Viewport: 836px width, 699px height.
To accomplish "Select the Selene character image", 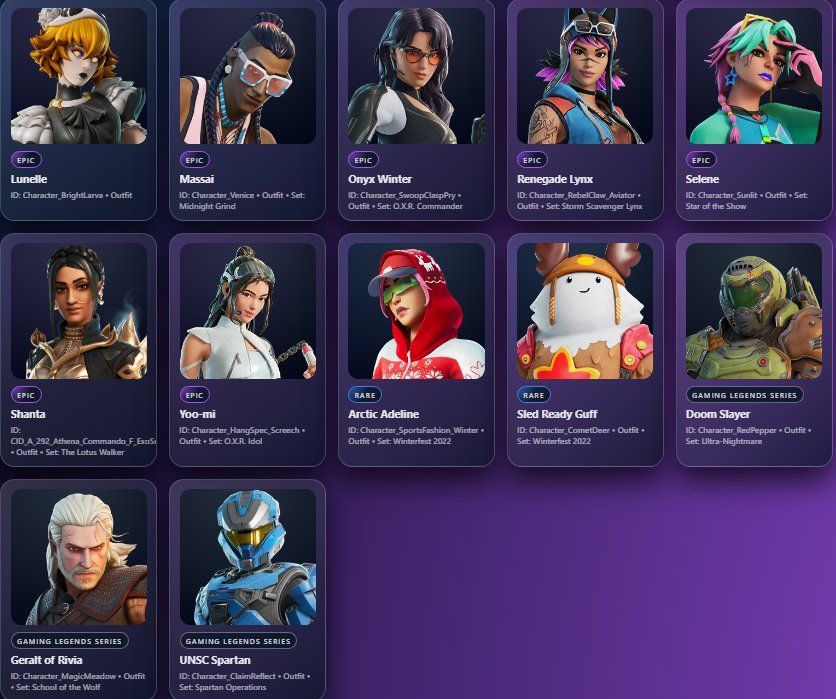I will [x=754, y=76].
